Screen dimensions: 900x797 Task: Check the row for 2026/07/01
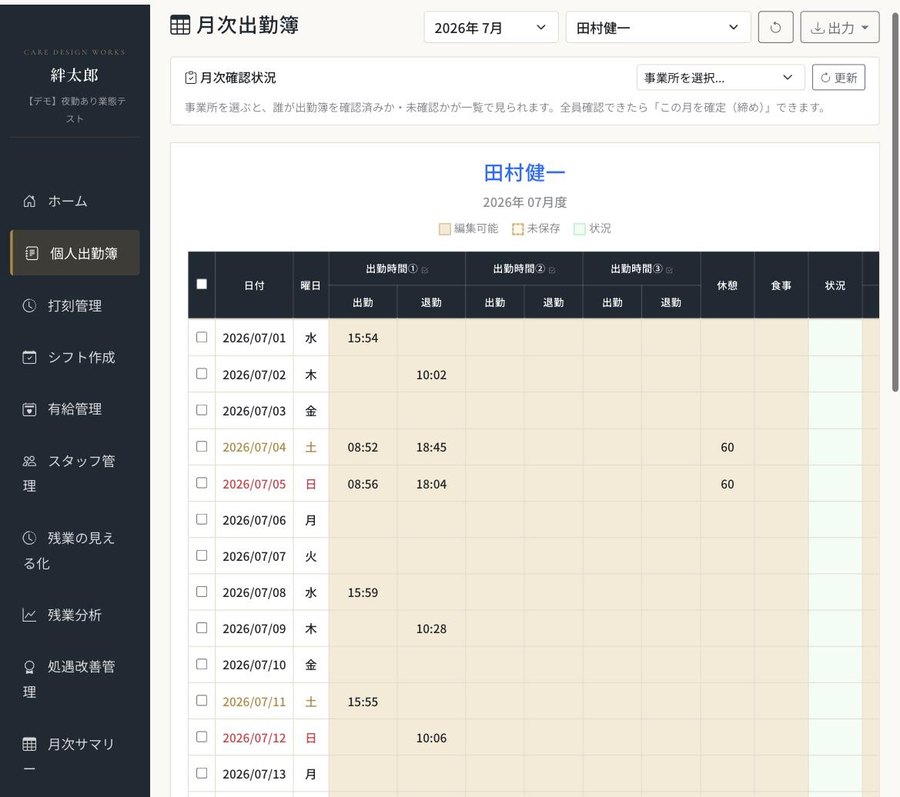pyautogui.click(x=201, y=337)
